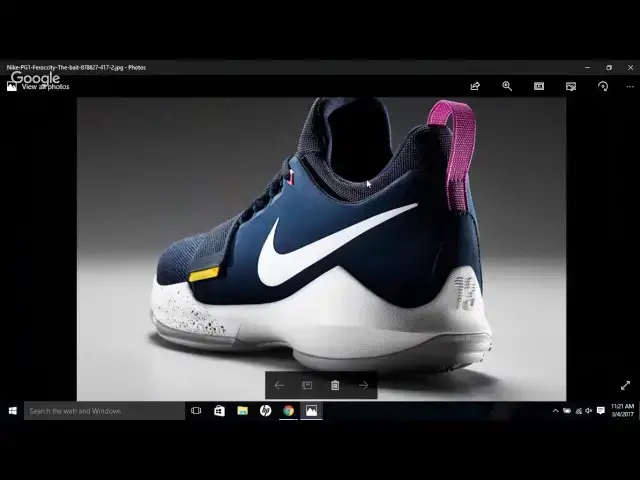
Task: Go to View all photos
Action: click(38, 87)
